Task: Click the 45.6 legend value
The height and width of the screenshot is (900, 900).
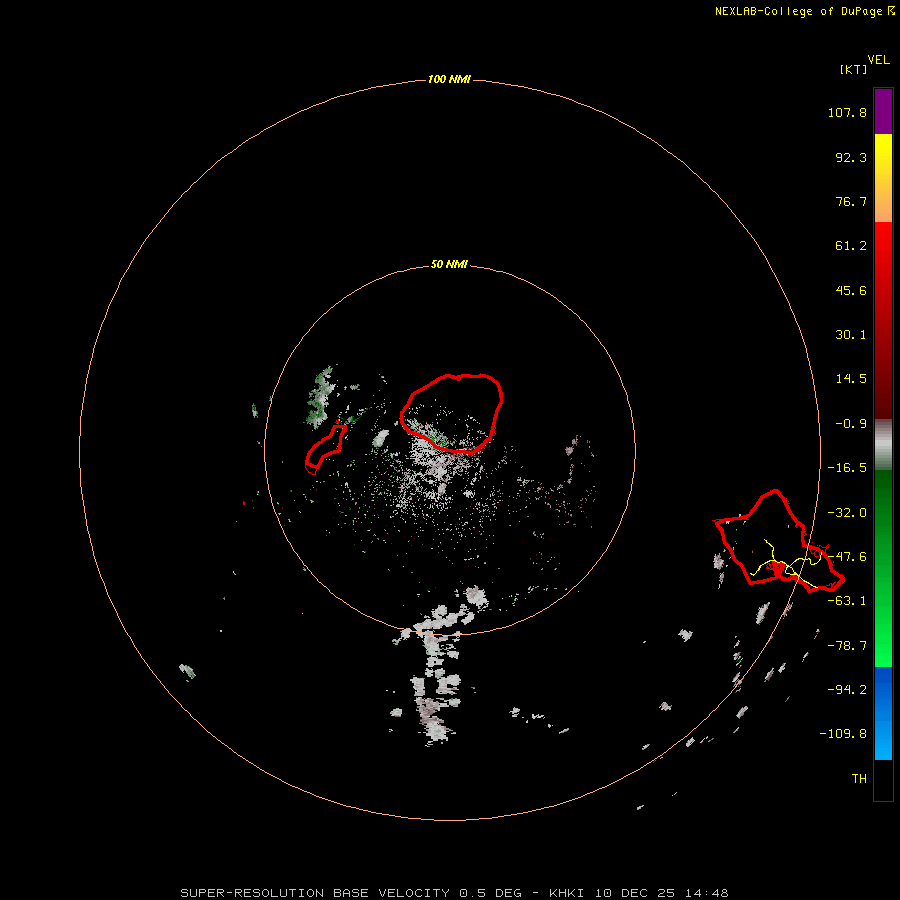Action: 851,290
